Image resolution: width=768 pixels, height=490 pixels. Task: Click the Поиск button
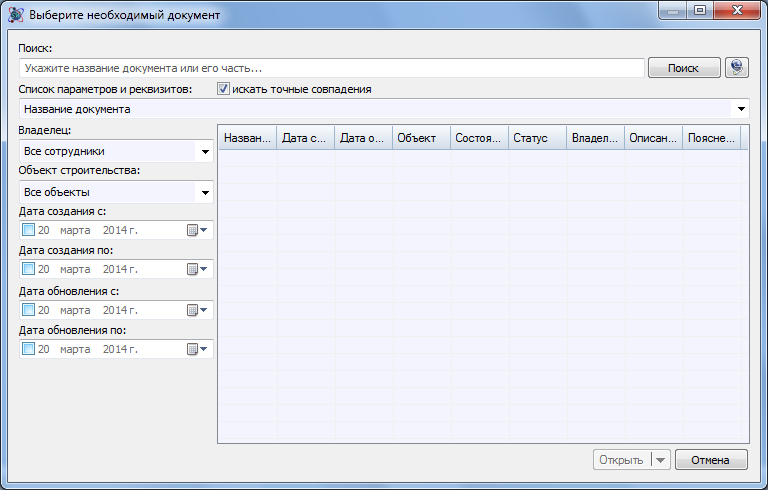click(684, 68)
